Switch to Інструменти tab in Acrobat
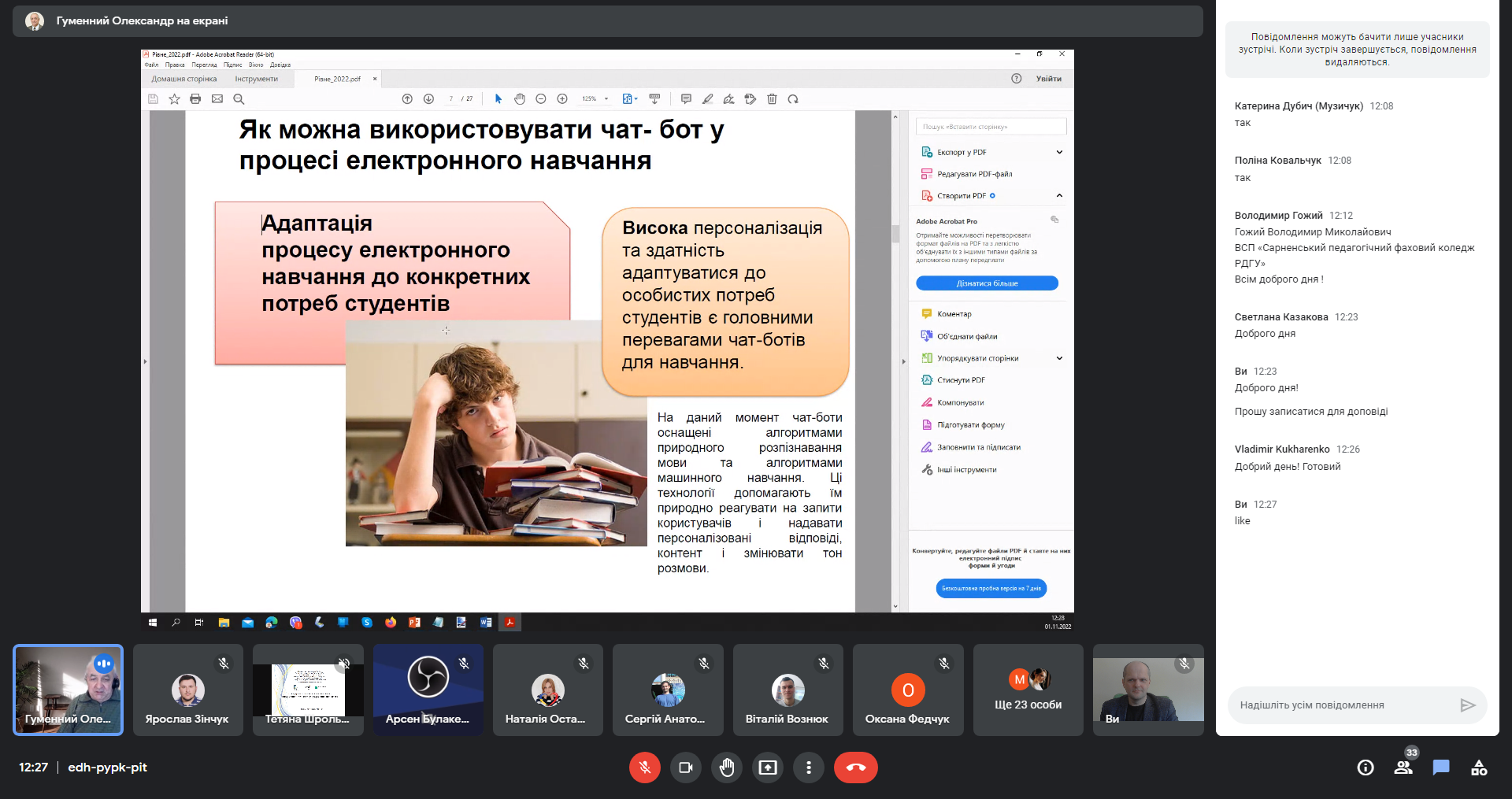1512x799 pixels. pyautogui.click(x=257, y=79)
